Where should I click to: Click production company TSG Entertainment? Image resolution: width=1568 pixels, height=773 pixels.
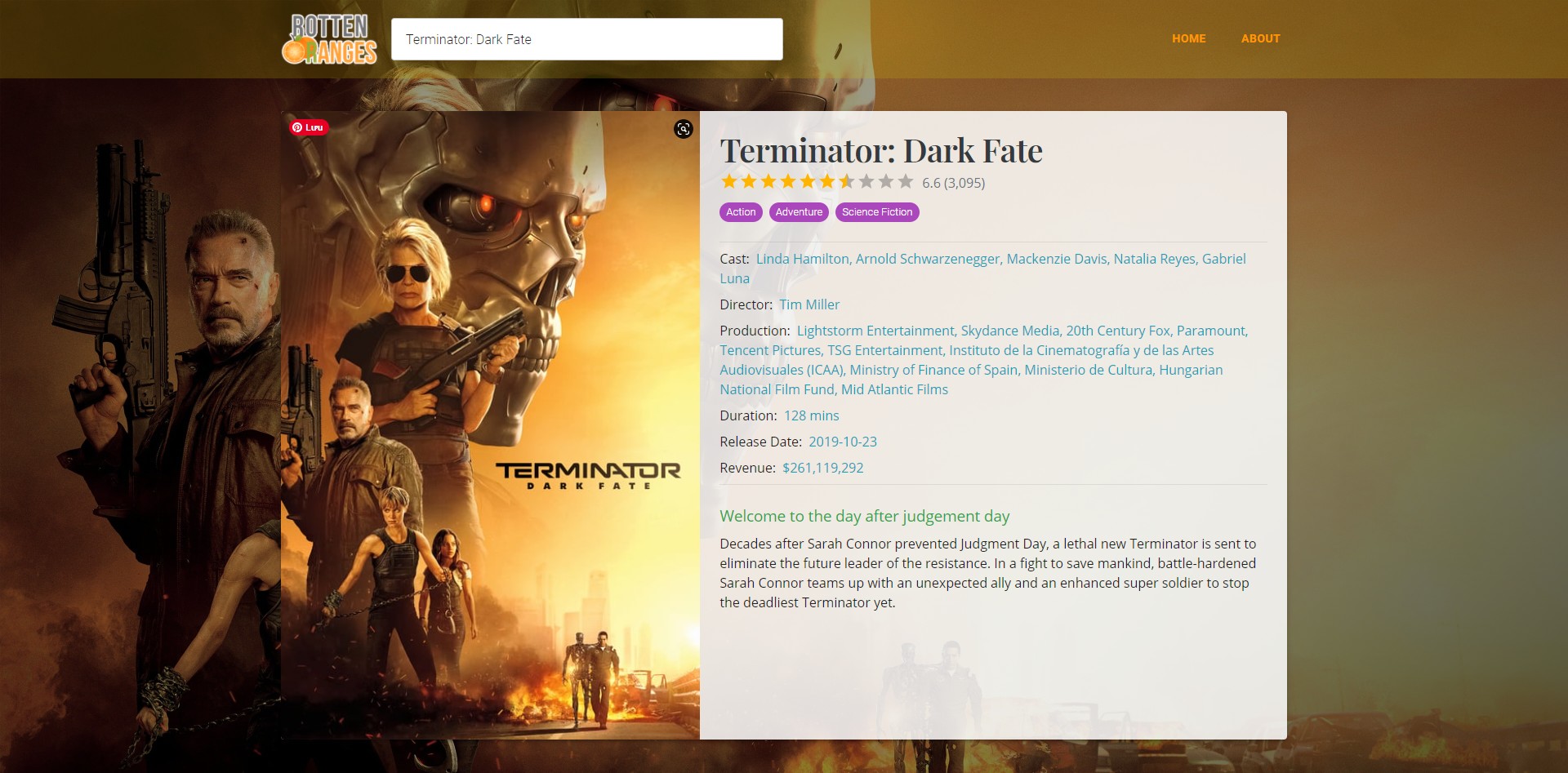click(x=885, y=350)
